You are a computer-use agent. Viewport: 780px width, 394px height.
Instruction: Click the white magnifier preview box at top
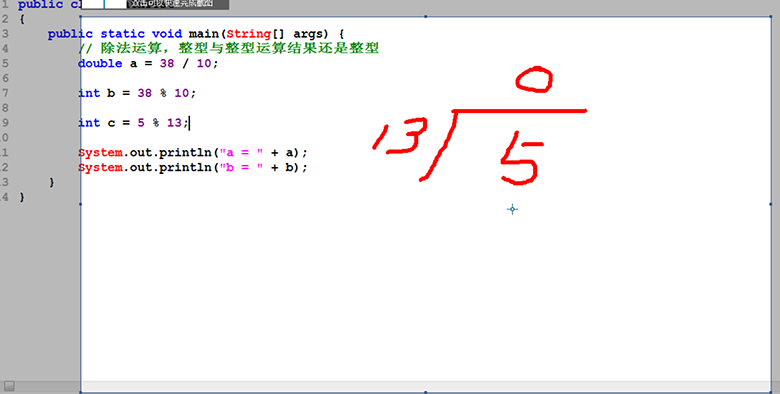(x=104, y=4)
